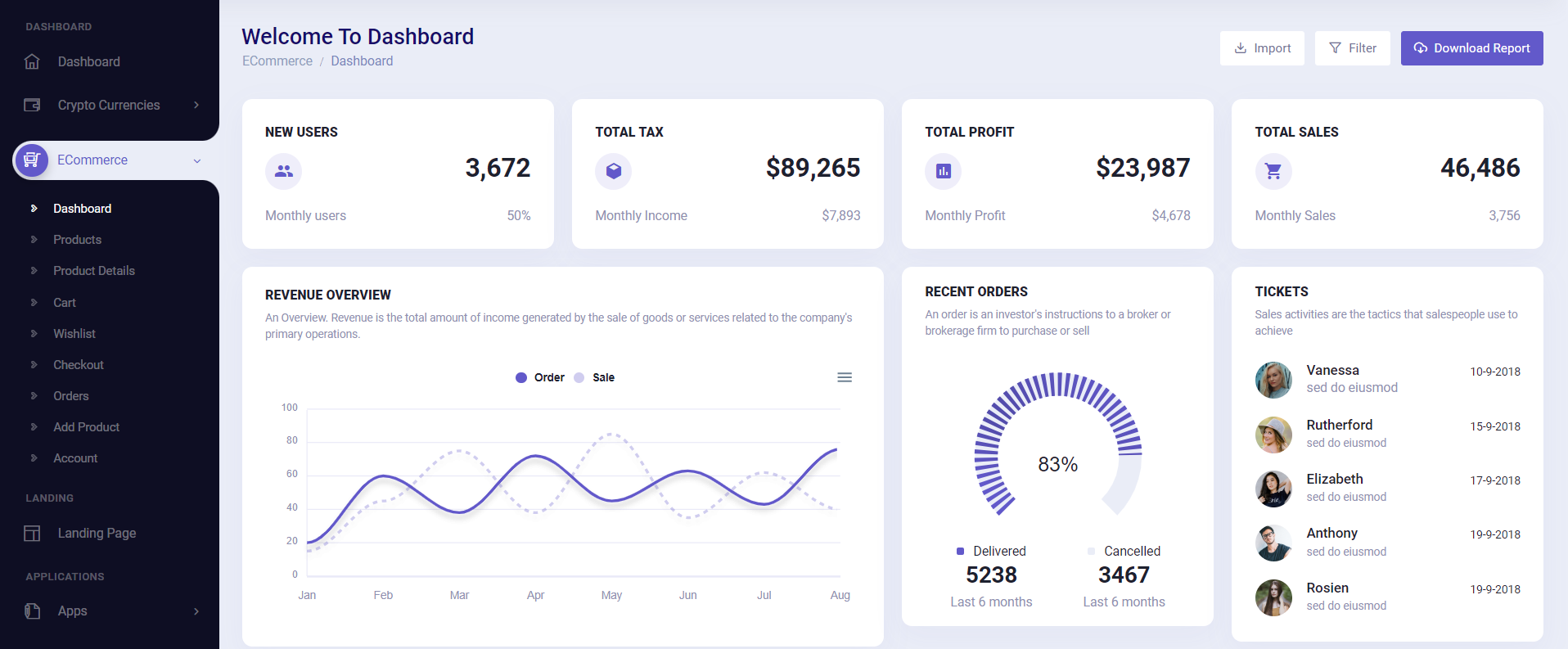Click the New Users people icon

283,171
